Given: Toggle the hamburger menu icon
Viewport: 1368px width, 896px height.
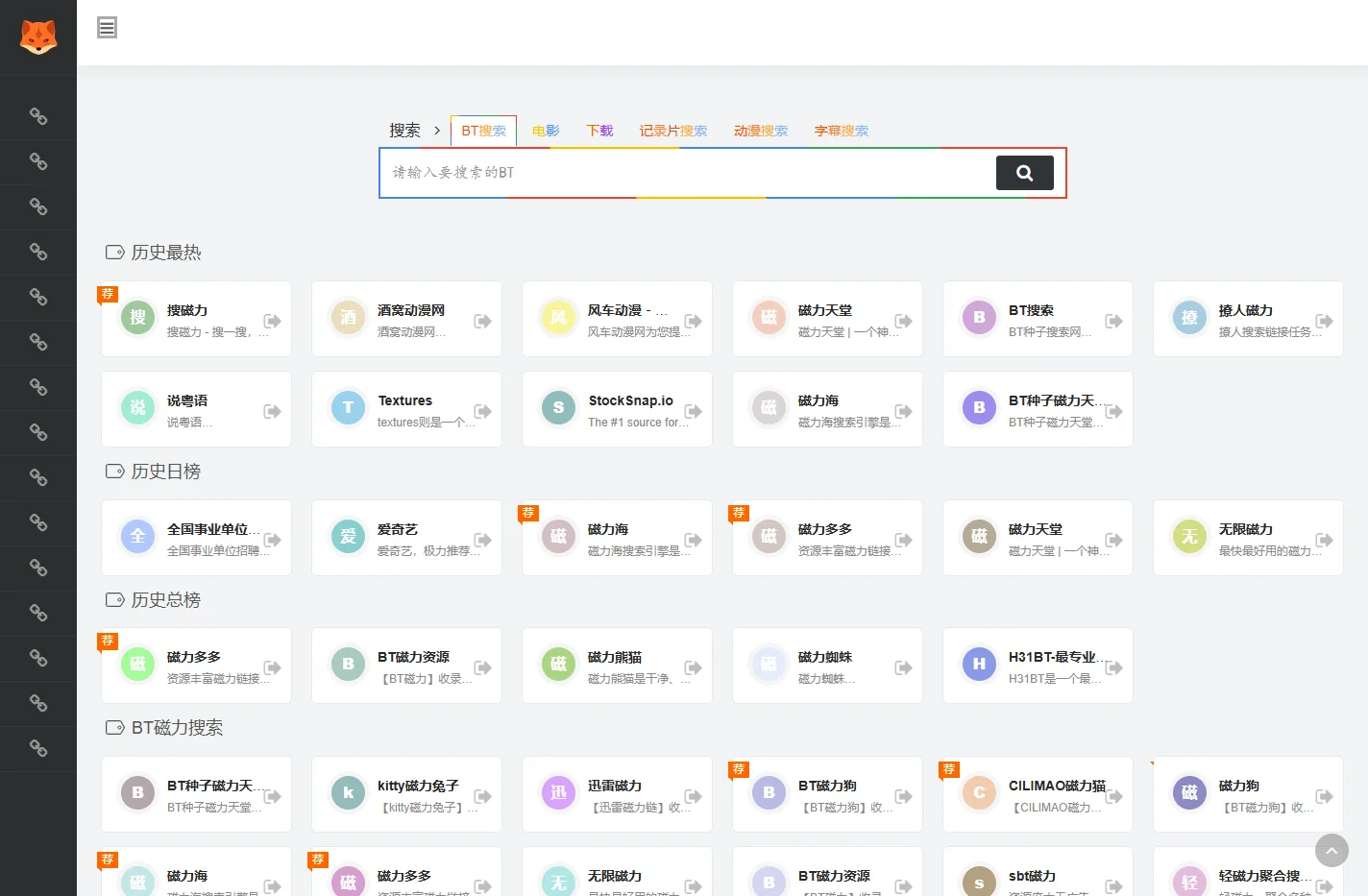Looking at the screenshot, I should click(107, 28).
